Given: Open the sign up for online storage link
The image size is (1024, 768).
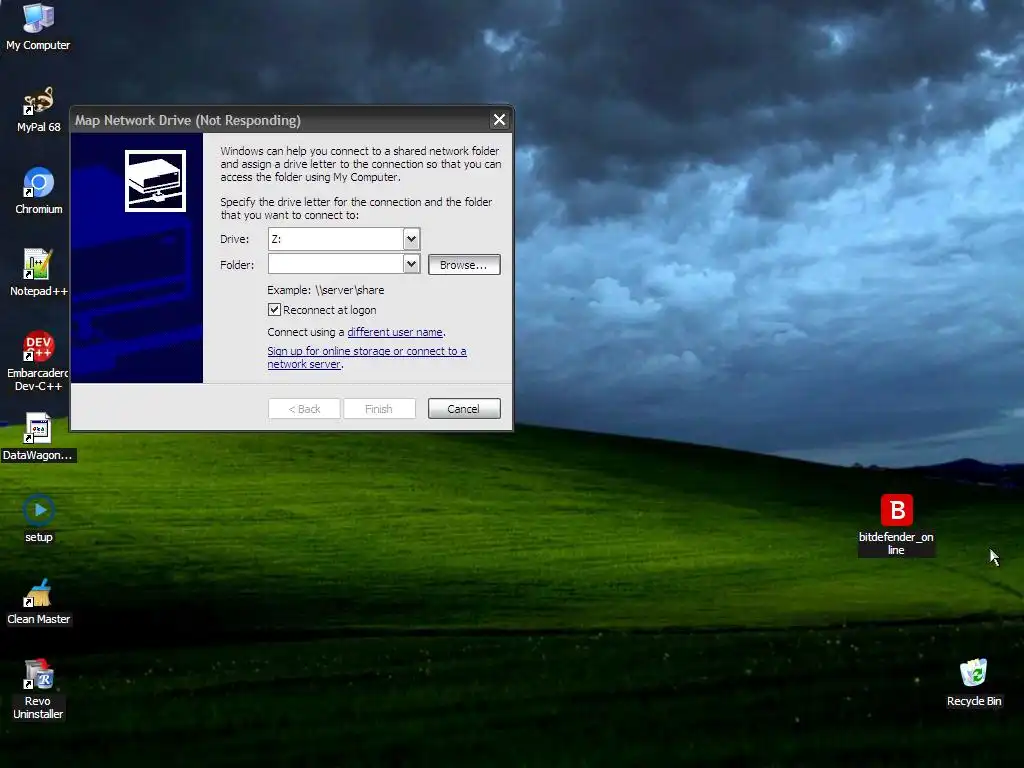Looking at the screenshot, I should click(x=366, y=357).
